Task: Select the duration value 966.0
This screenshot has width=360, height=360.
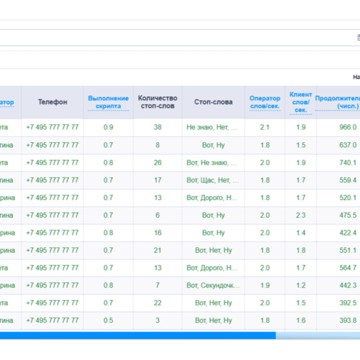Action: pyautogui.click(x=348, y=127)
